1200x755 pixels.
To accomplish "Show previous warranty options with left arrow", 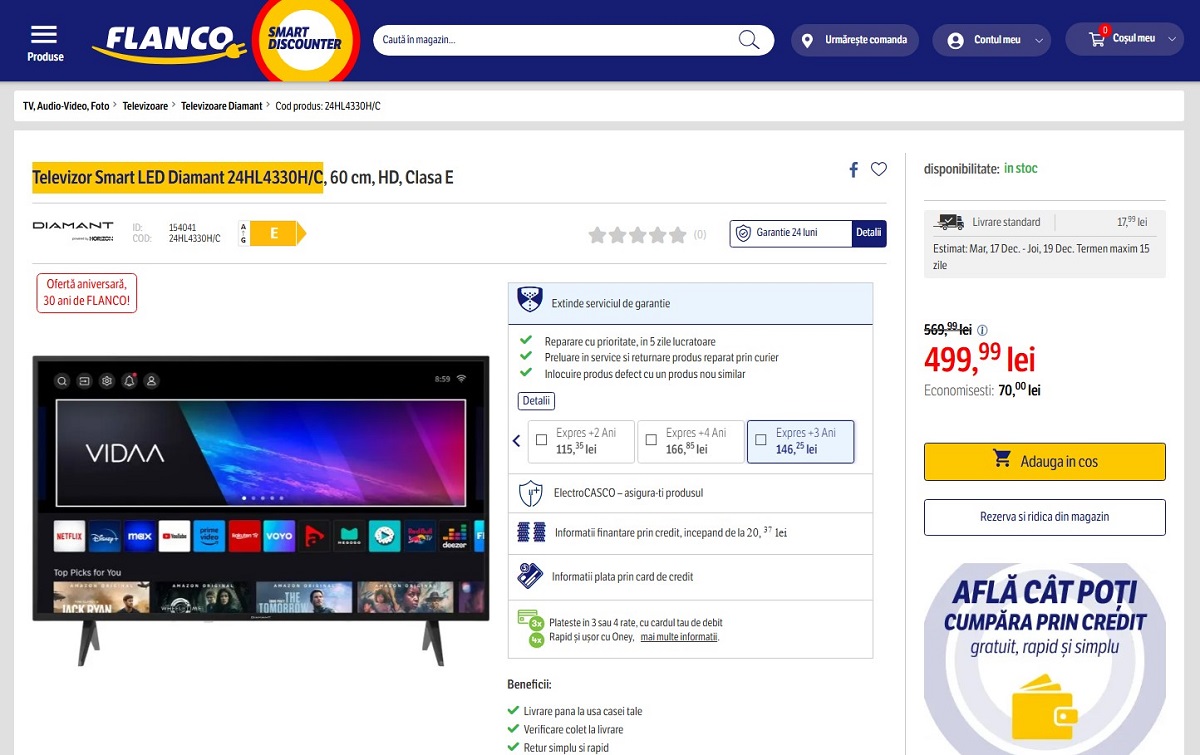I will pos(517,440).
